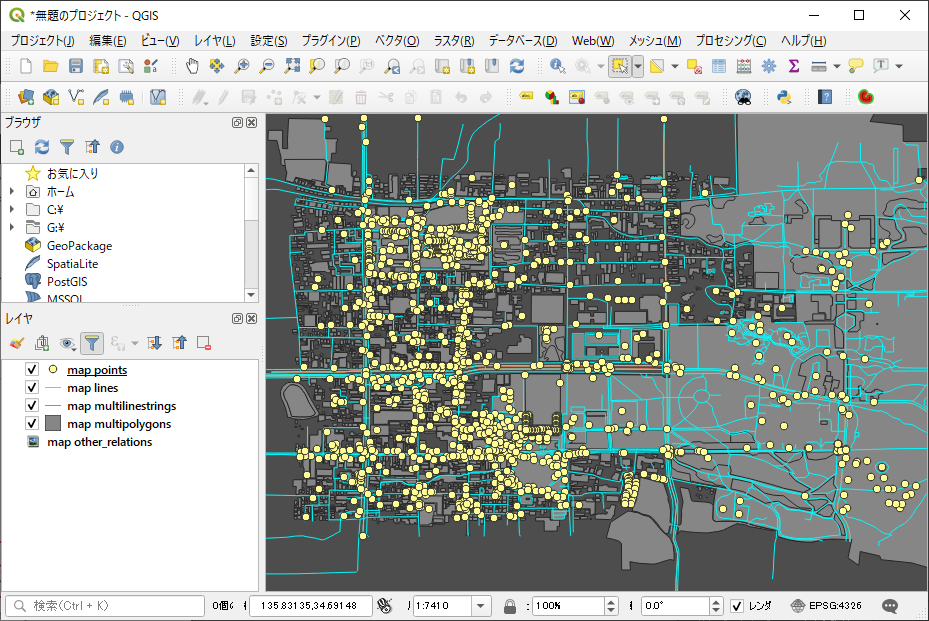929x621 pixels.
Task: Click the EPSG:4326 CRS button
Action: pyautogui.click(x=827, y=606)
